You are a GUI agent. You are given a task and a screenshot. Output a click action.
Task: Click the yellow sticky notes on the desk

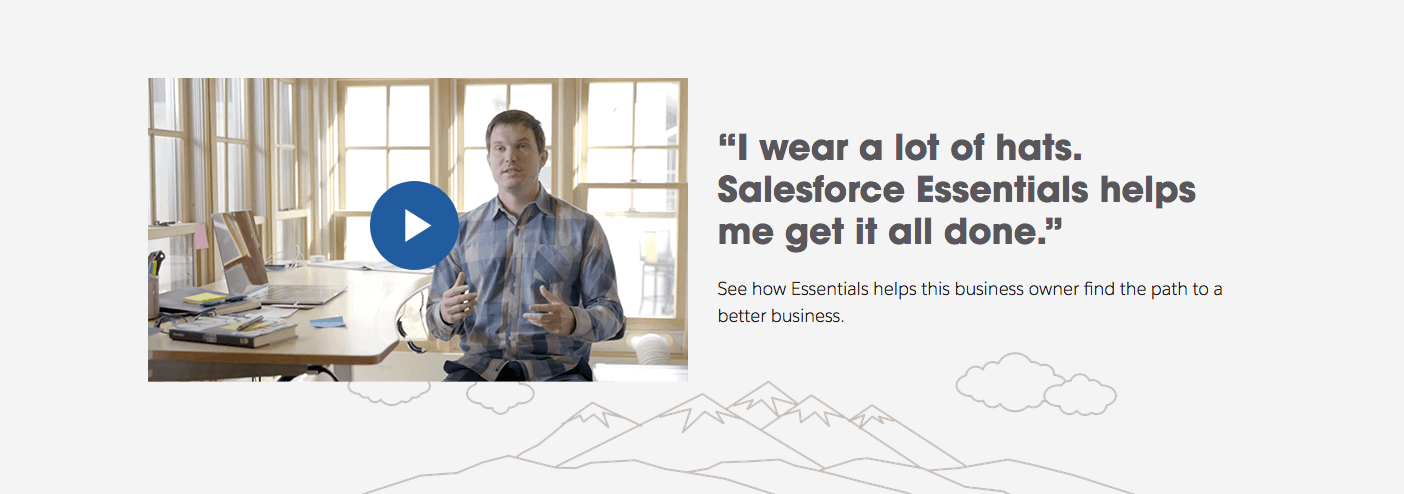[x=204, y=298]
